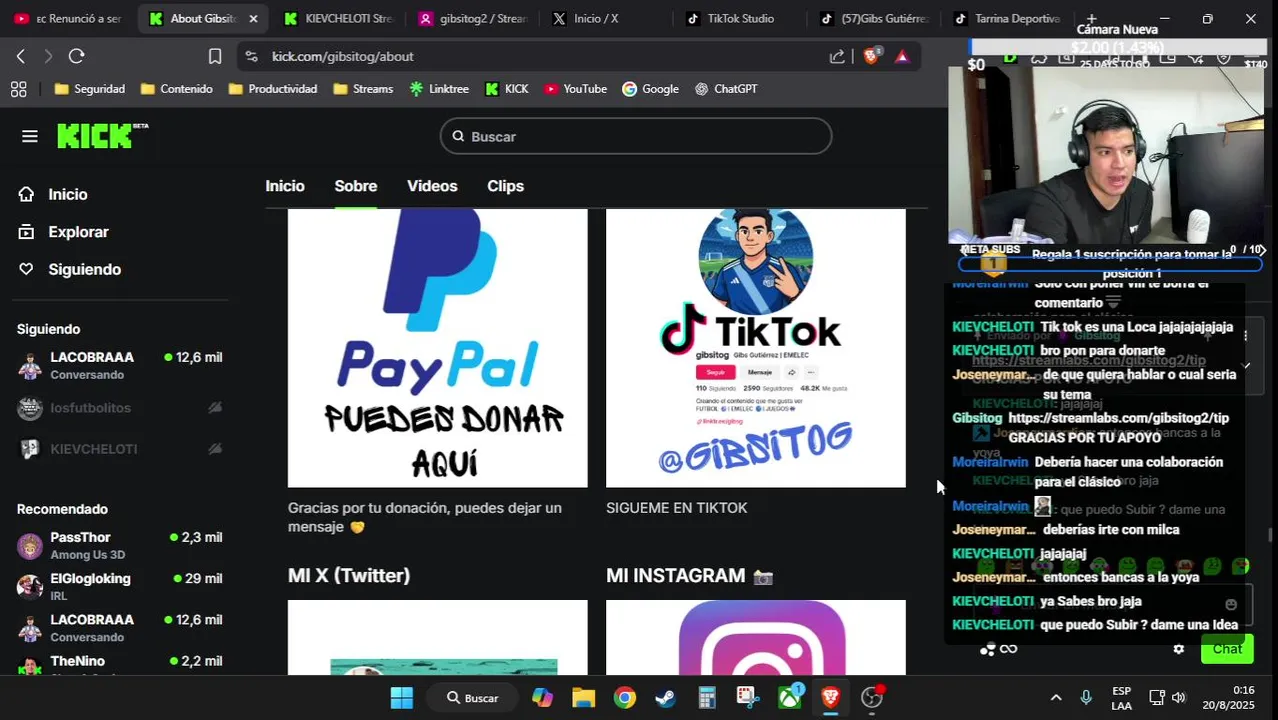Open the Contenido bookmarks folder
Screen dimensions: 1278x720
[x=177, y=89]
